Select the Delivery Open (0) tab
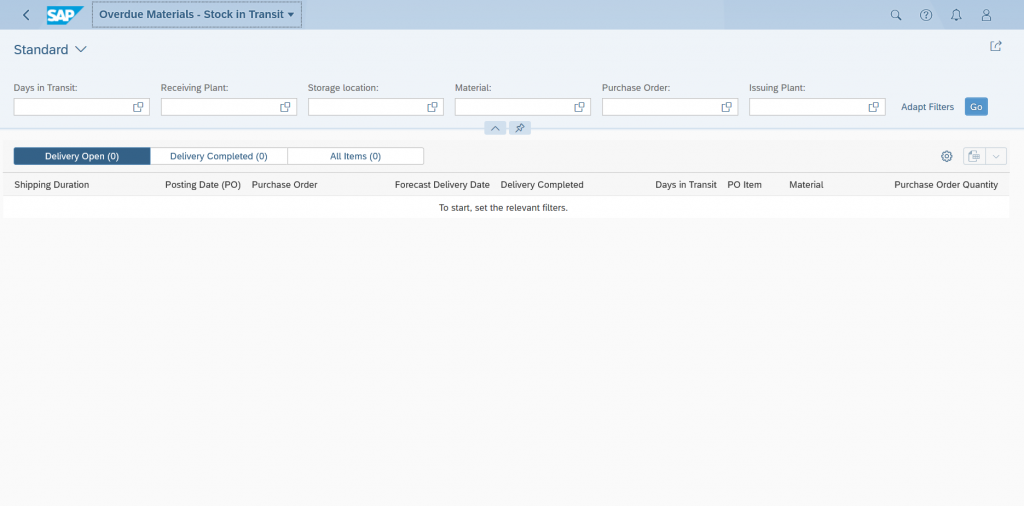1024x506 pixels. [x=82, y=156]
